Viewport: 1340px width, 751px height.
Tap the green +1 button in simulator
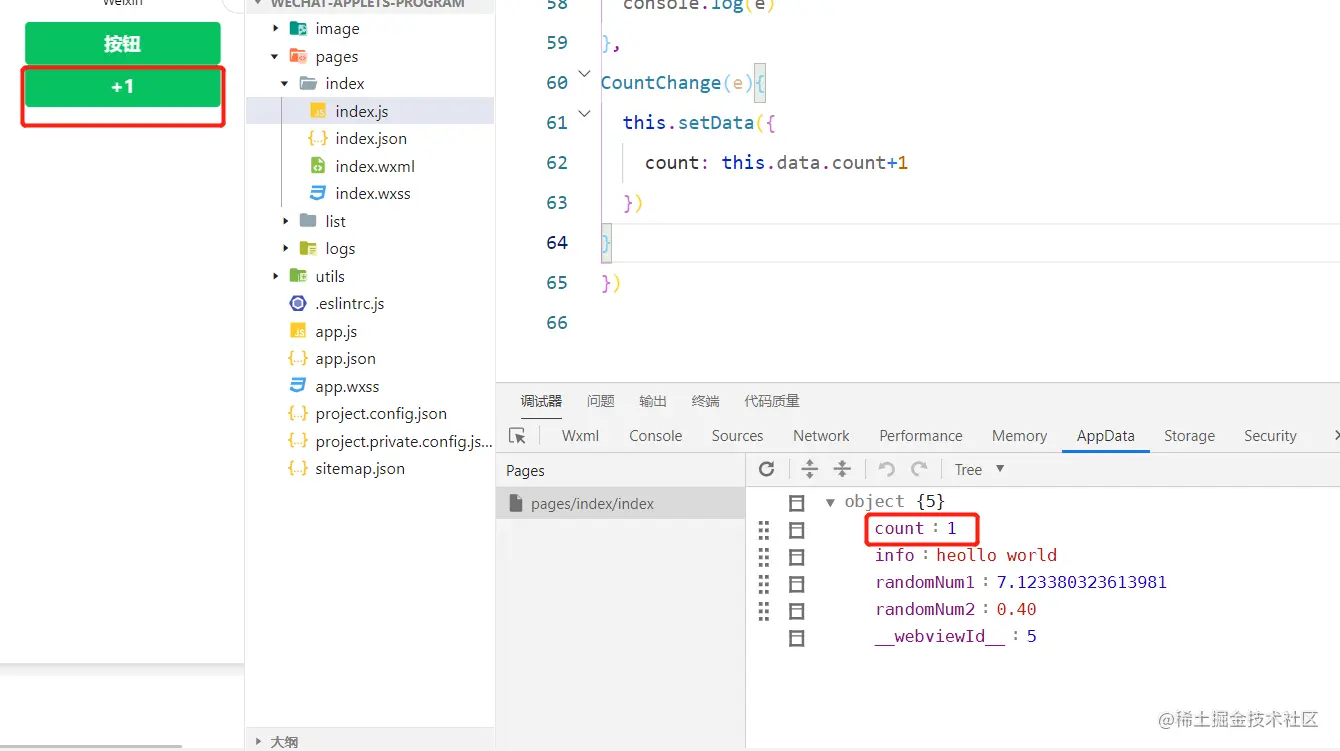[122, 87]
